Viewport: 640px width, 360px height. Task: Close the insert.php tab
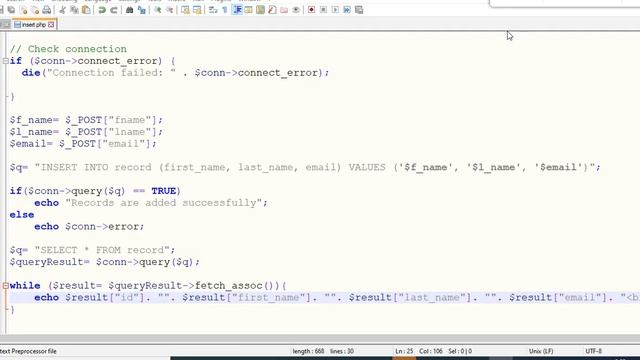pos(51,25)
